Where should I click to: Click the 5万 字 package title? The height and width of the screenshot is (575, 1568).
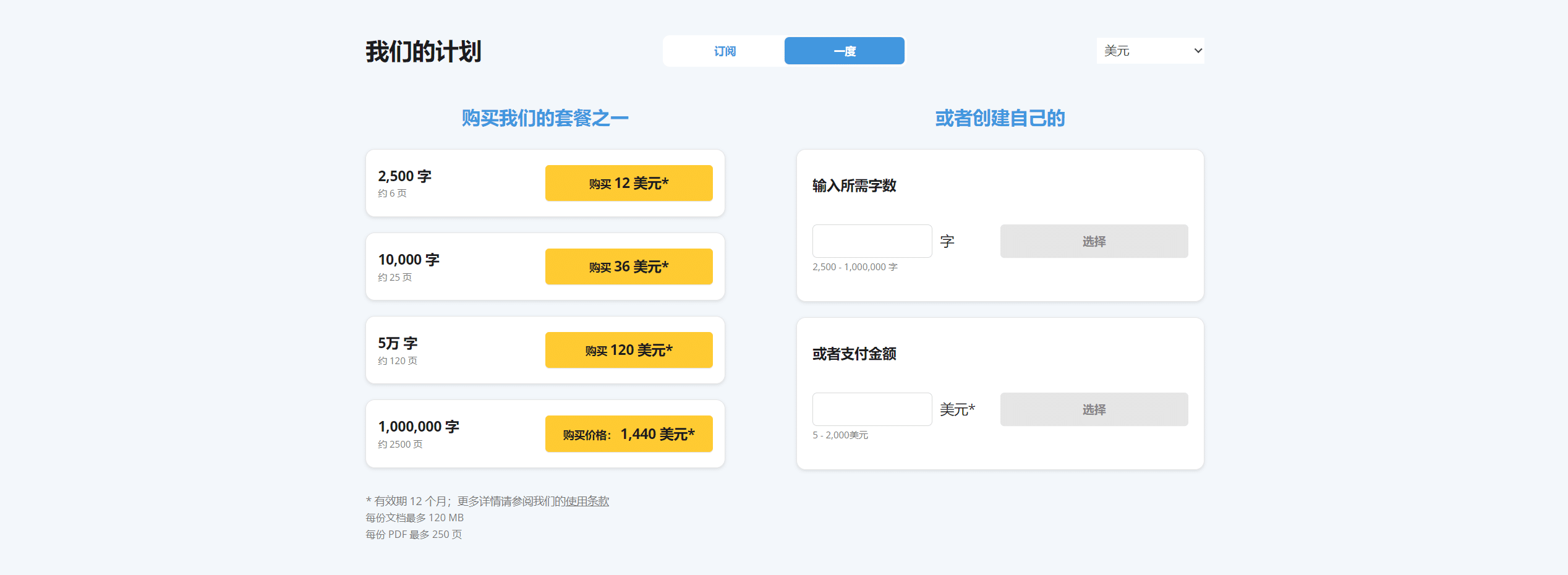coord(398,343)
